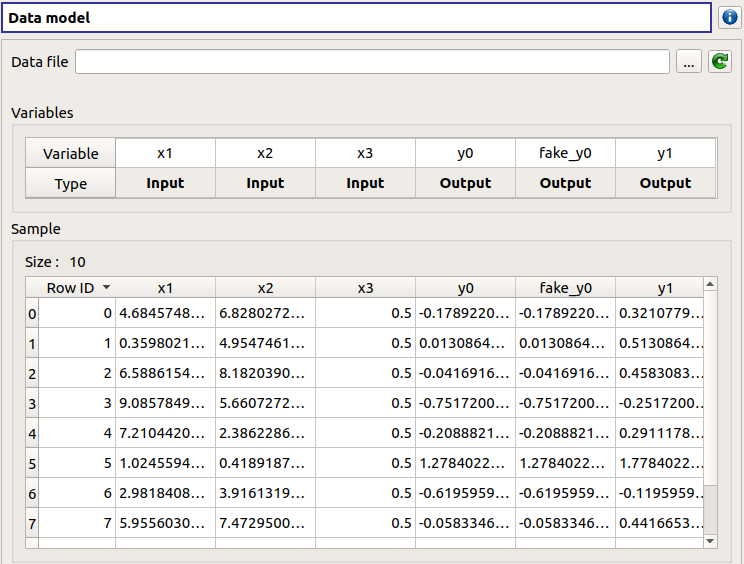This screenshot has height=564, width=744.
Task: Click the blue info help icon
Action: (x=729, y=18)
